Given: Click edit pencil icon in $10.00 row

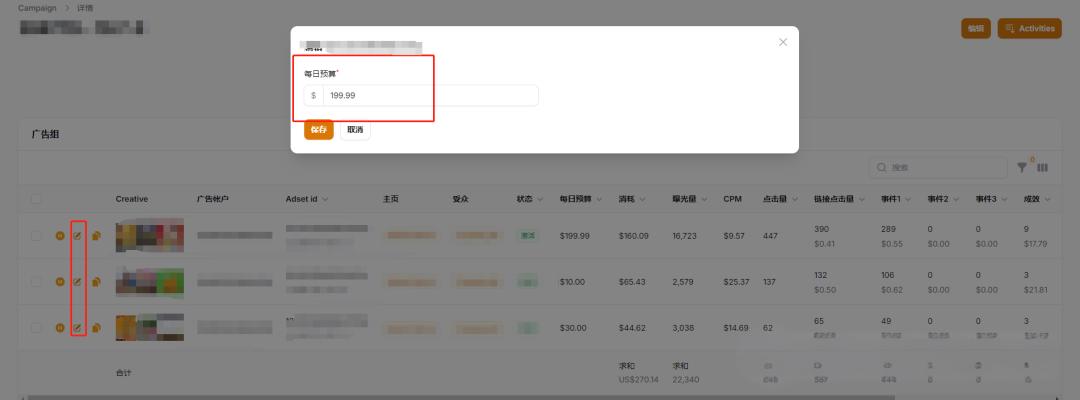Looking at the screenshot, I should coord(78,282).
